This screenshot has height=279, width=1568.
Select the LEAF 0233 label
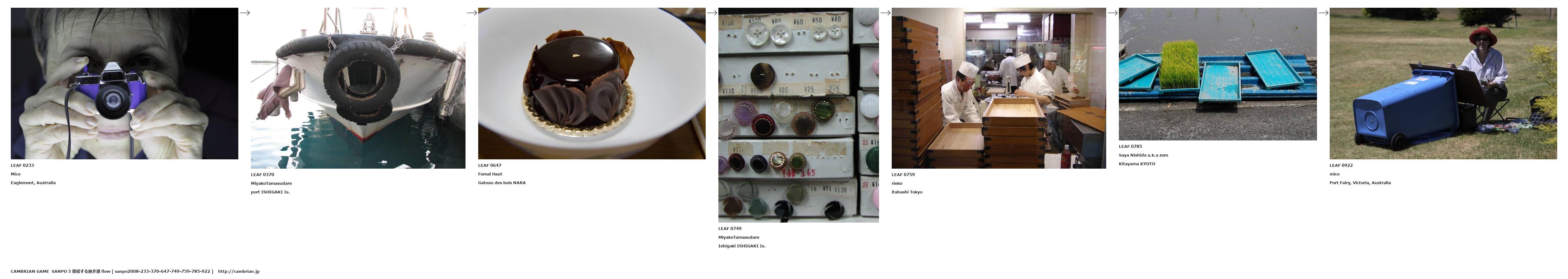click(23, 165)
